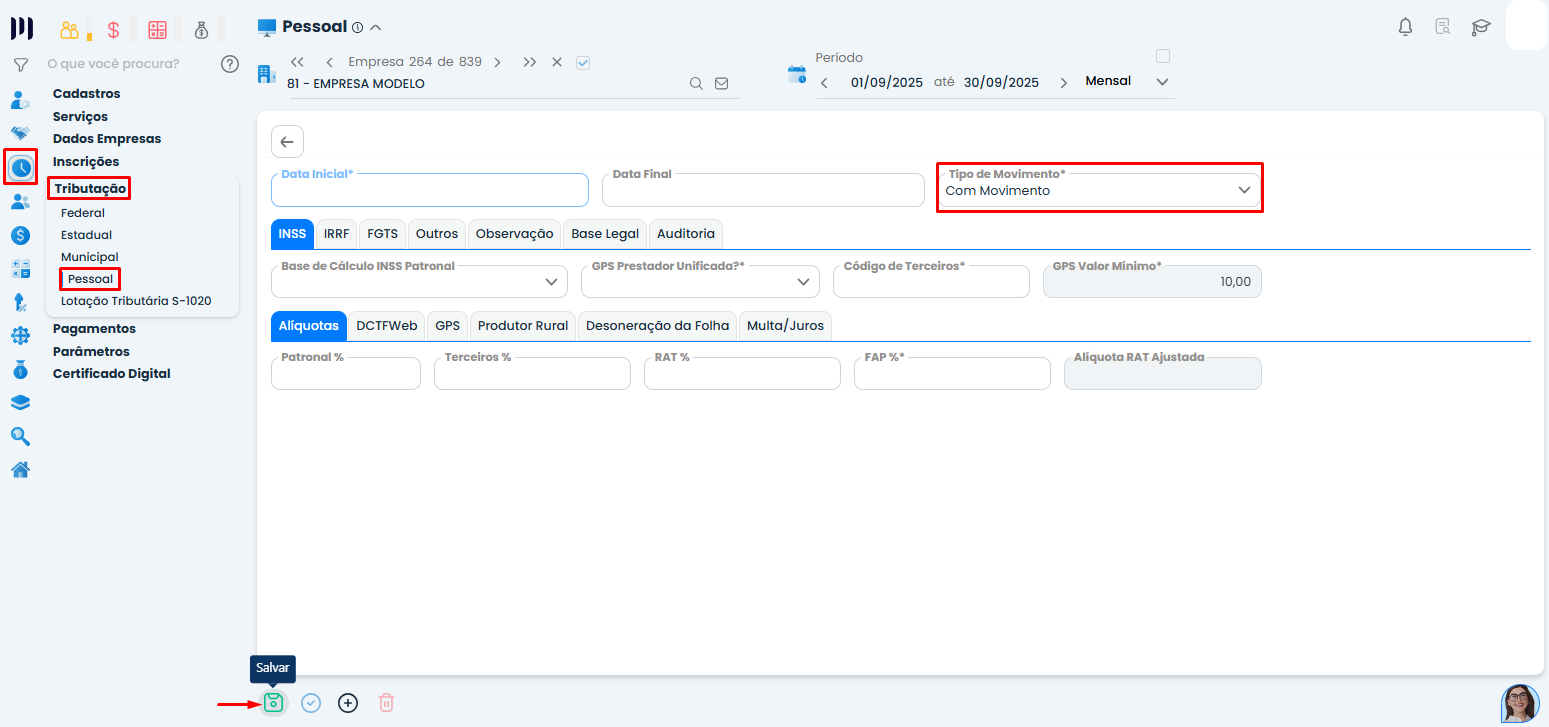
Task: Open the assistant avatar in bottom corner
Action: 1520,703
